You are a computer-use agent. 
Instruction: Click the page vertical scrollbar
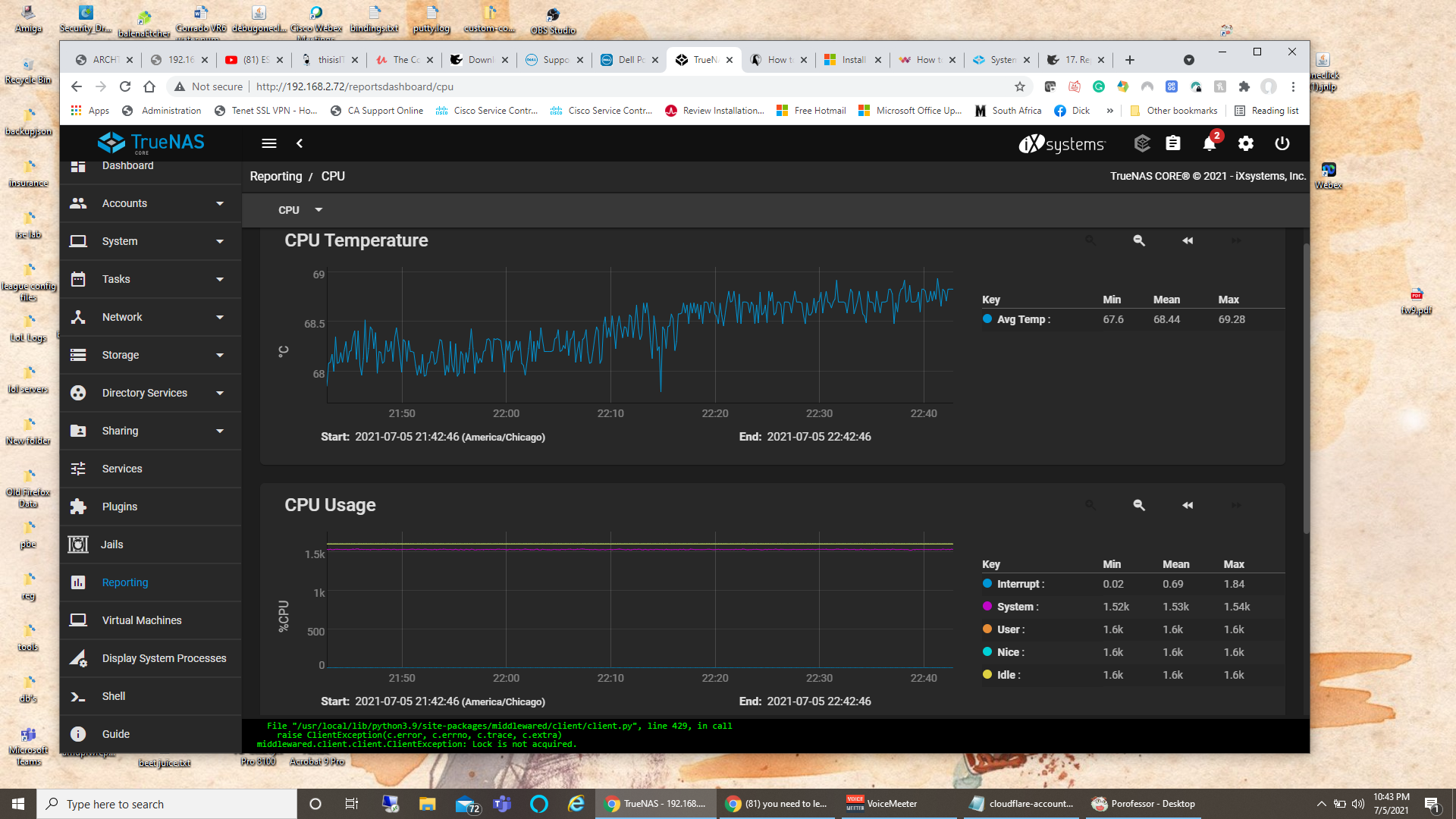tap(1306, 388)
